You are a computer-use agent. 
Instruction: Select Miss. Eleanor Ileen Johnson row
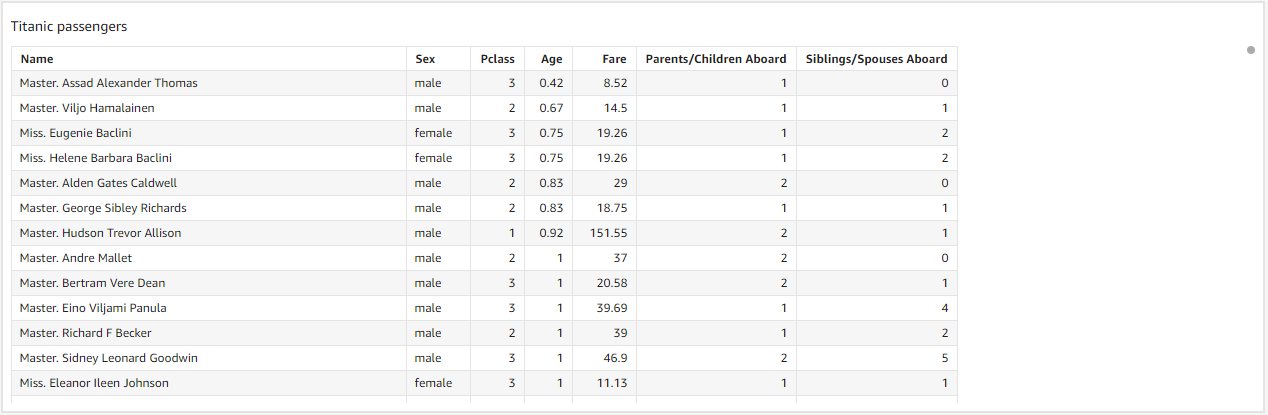pos(485,383)
